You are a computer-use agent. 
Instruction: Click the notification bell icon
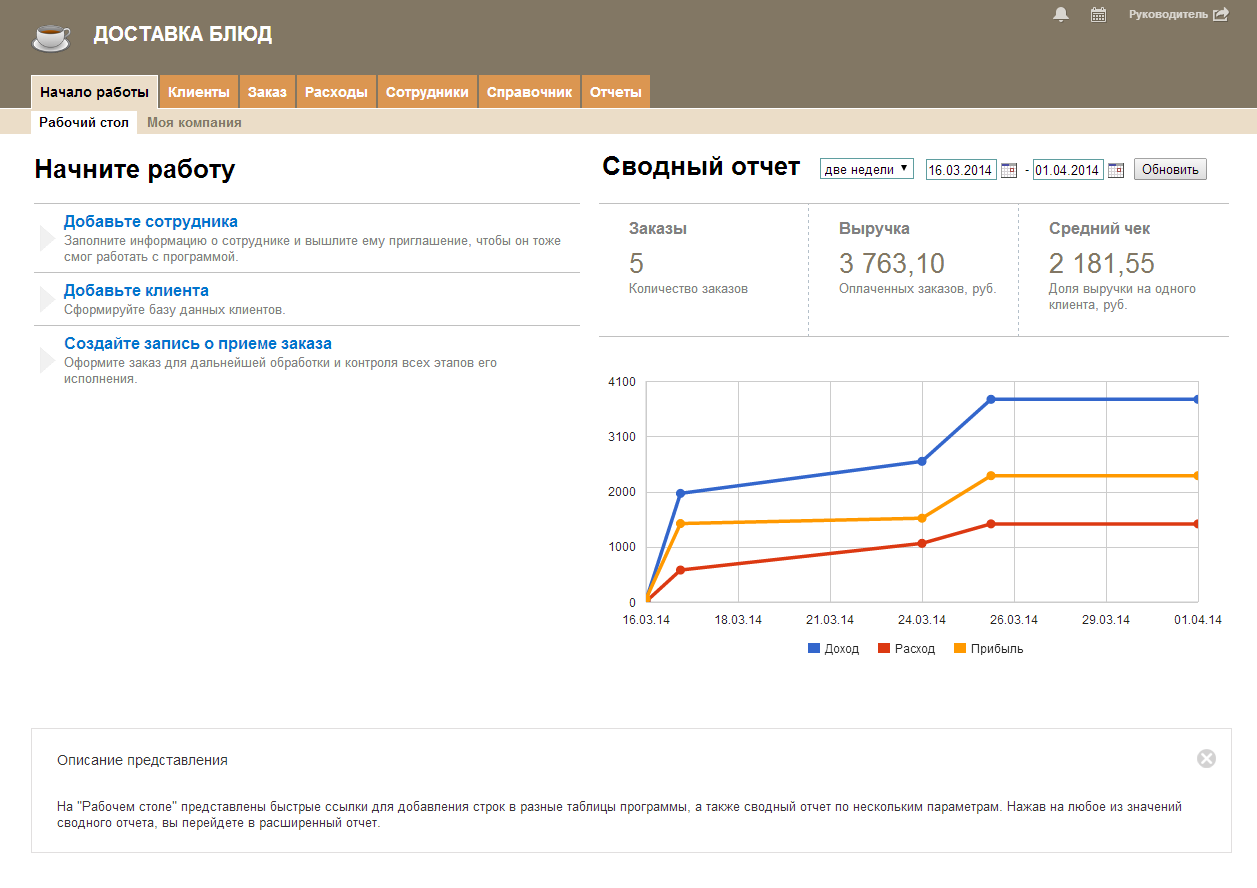pos(1061,15)
